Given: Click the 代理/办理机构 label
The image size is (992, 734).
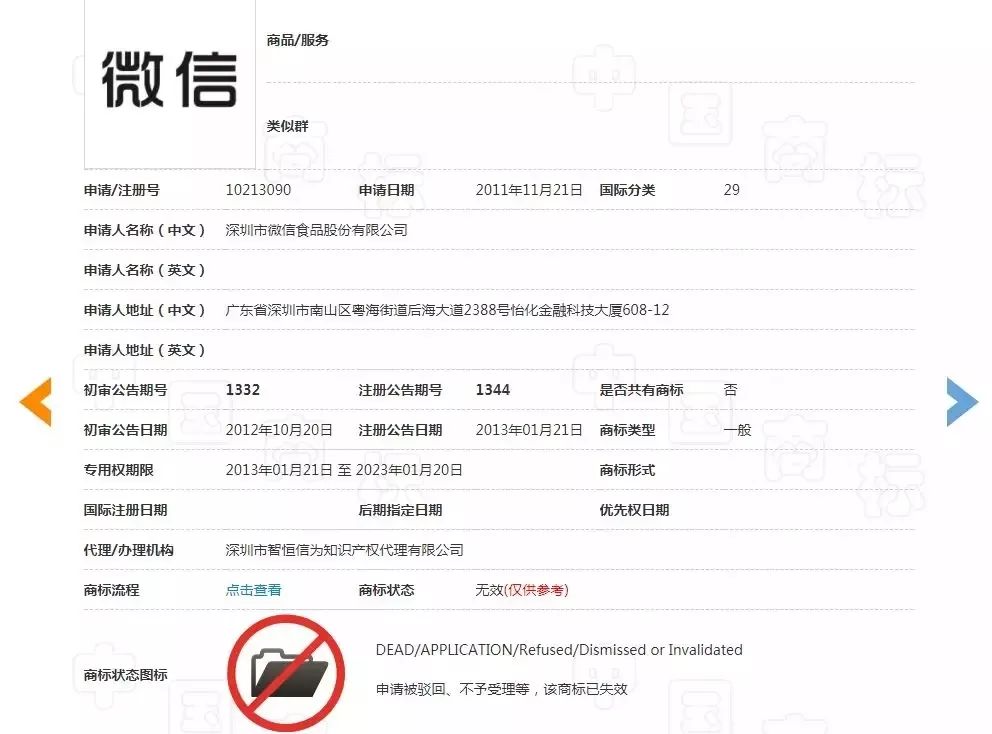Looking at the screenshot, I should (x=128, y=550).
